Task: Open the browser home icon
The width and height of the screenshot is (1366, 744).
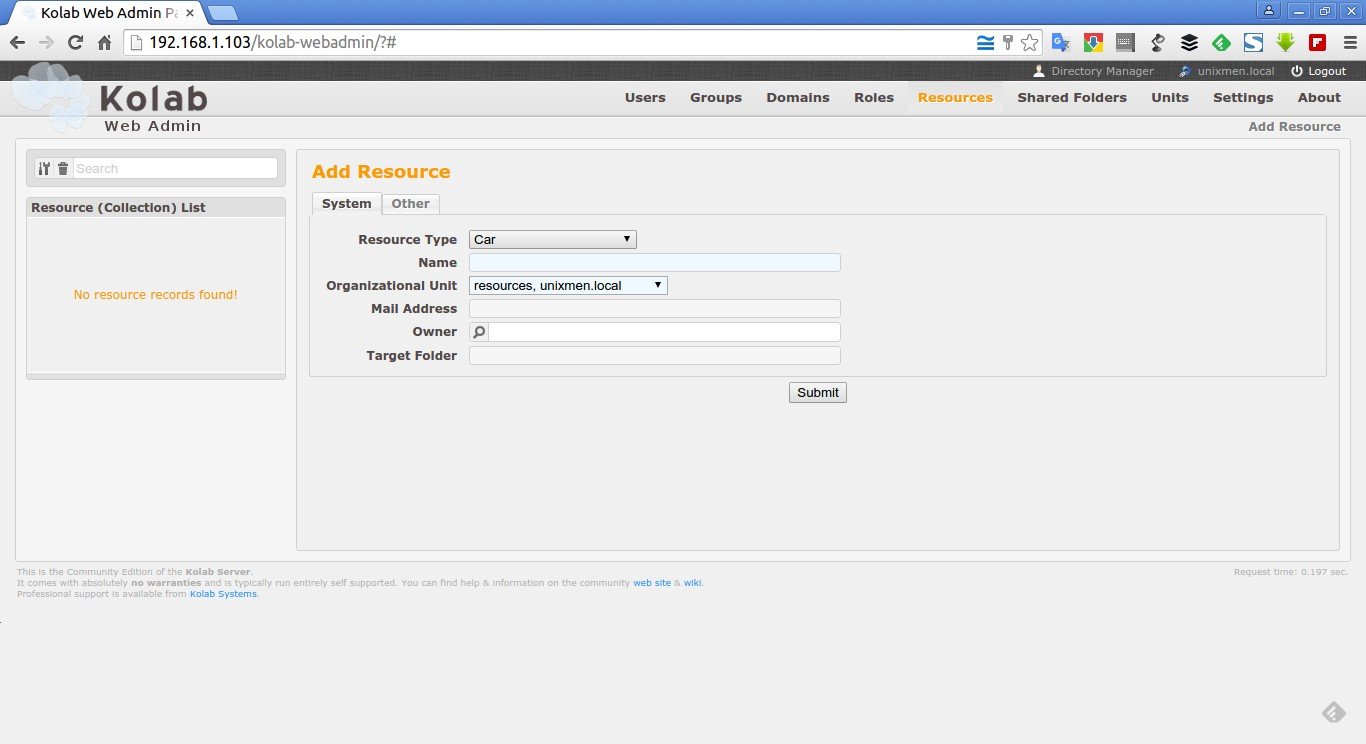Action: pos(104,43)
